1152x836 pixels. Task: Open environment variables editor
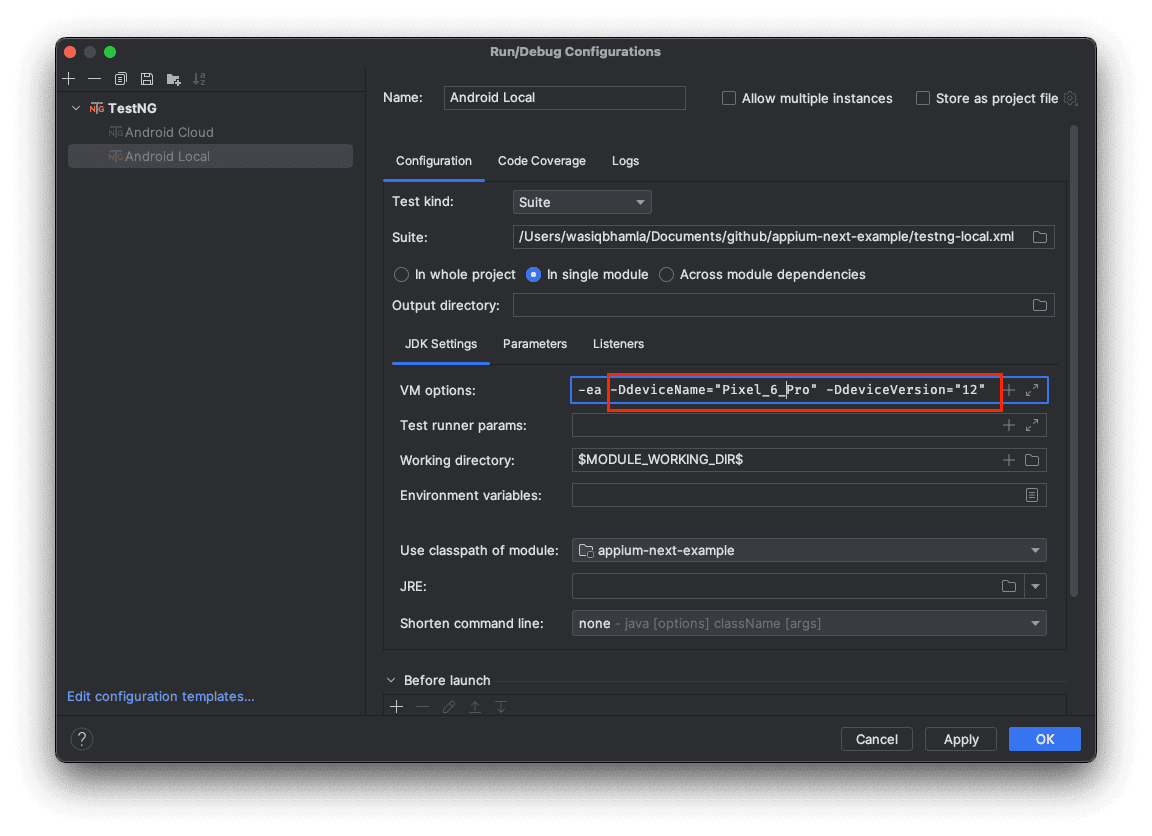1032,495
